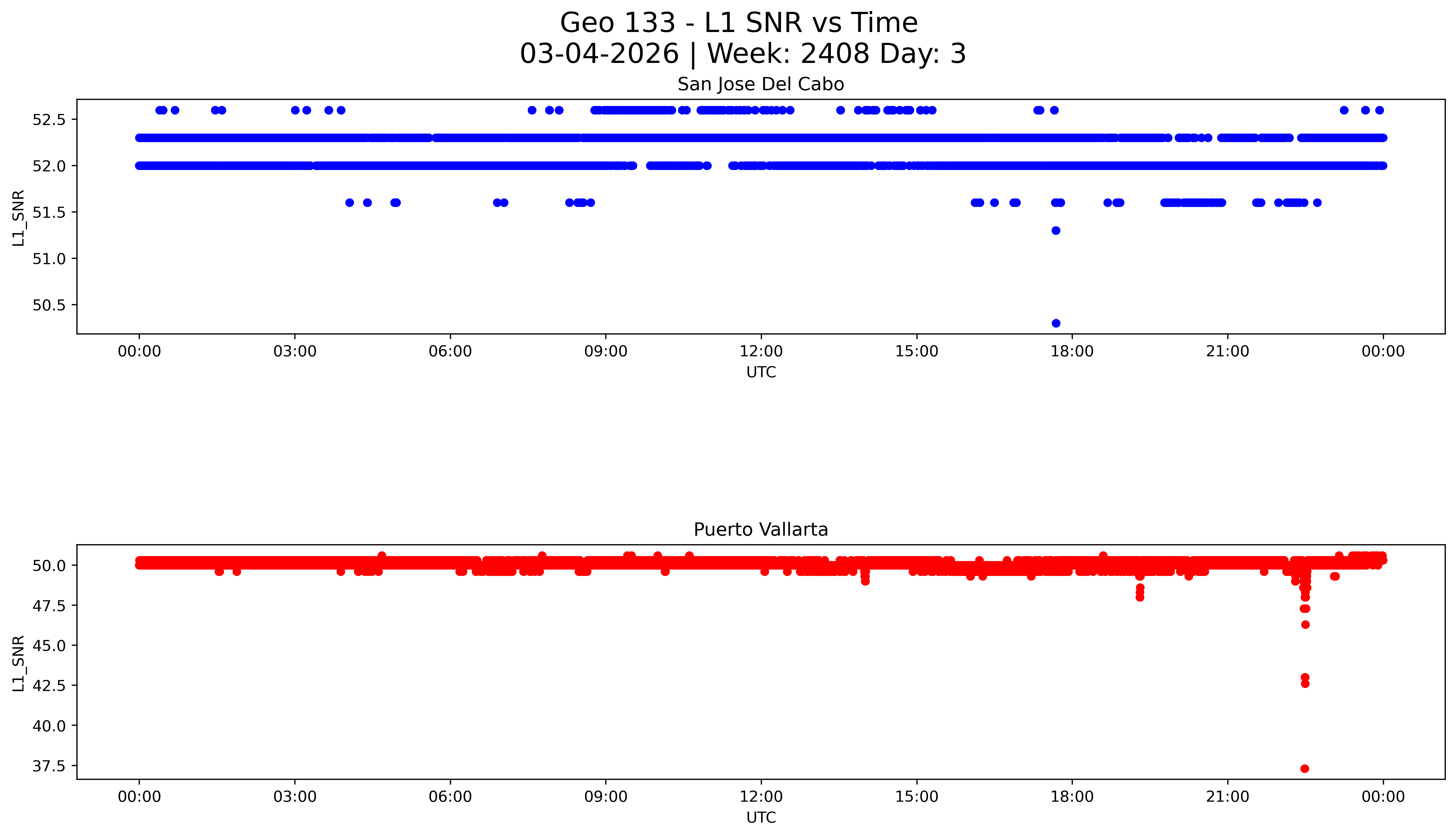Click the blue outlier point at 51.3
Screen dimensions: 1456x837
(x=1055, y=230)
